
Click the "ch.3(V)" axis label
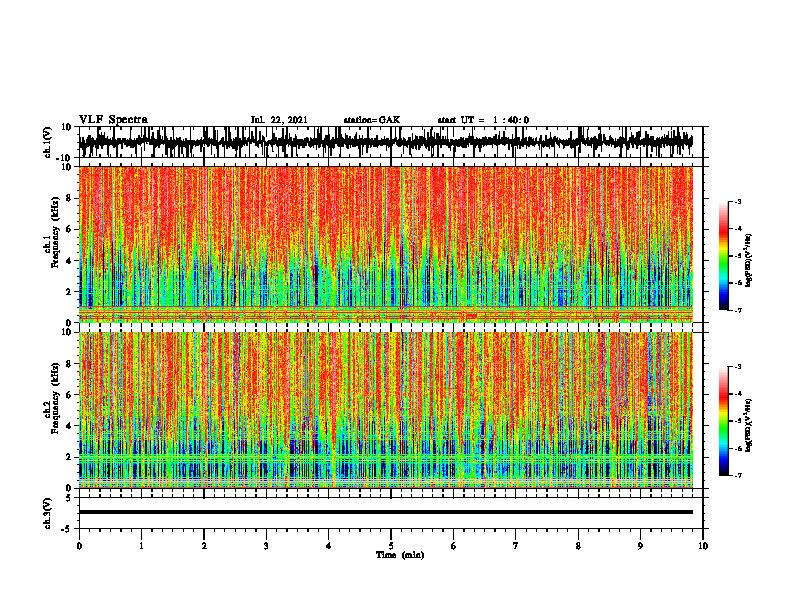tap(47, 513)
